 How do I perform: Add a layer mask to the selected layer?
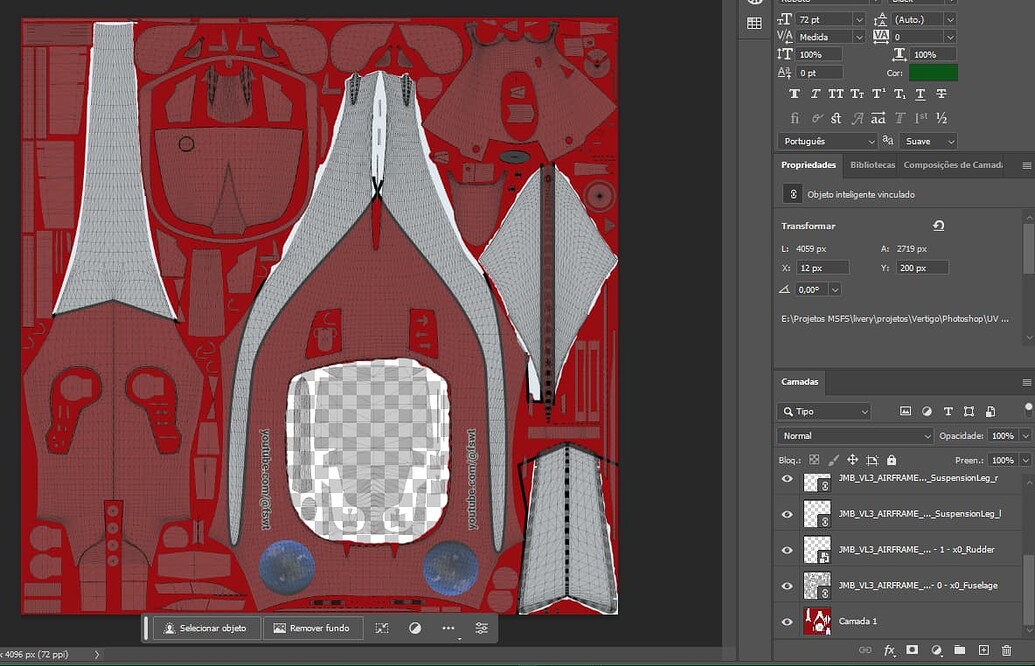point(912,651)
